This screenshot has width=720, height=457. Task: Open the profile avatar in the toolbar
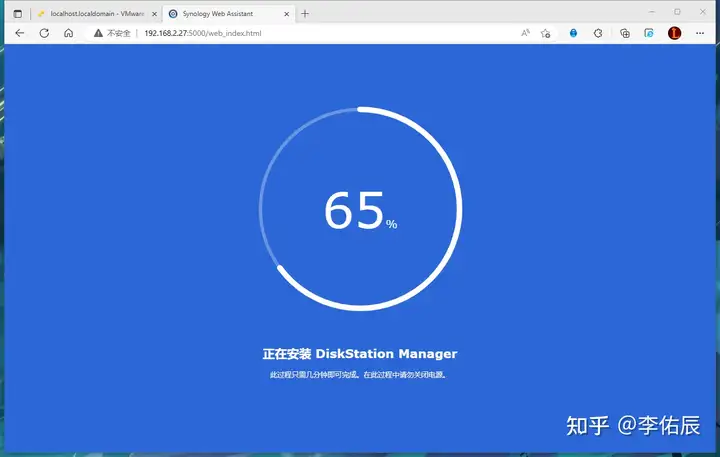coord(674,33)
